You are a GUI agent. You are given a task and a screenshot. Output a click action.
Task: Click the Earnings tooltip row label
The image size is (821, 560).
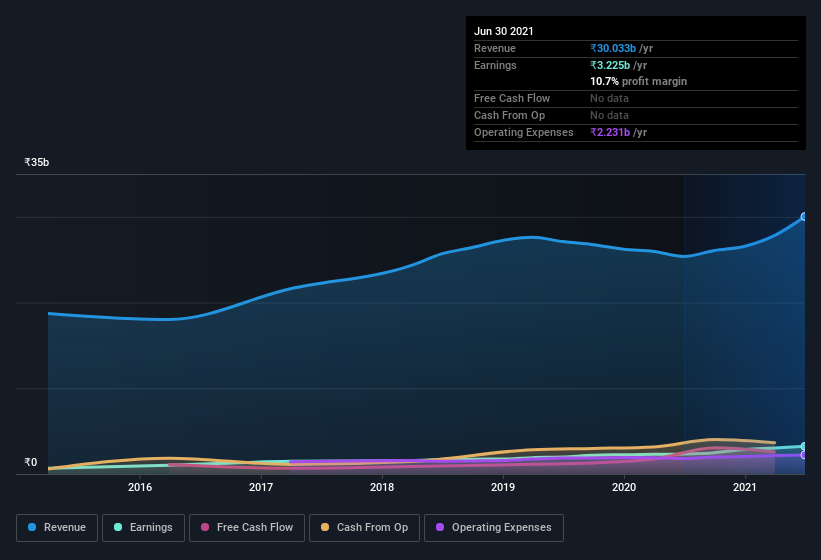click(x=495, y=65)
